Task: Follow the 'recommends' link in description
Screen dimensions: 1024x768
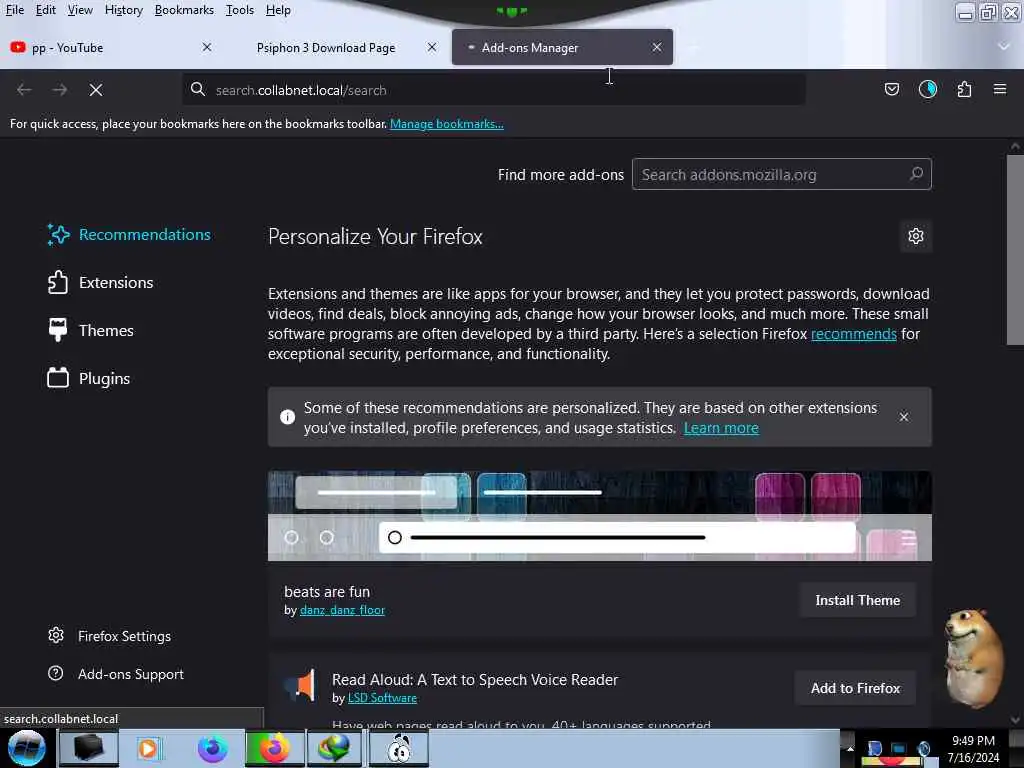Action: click(854, 334)
